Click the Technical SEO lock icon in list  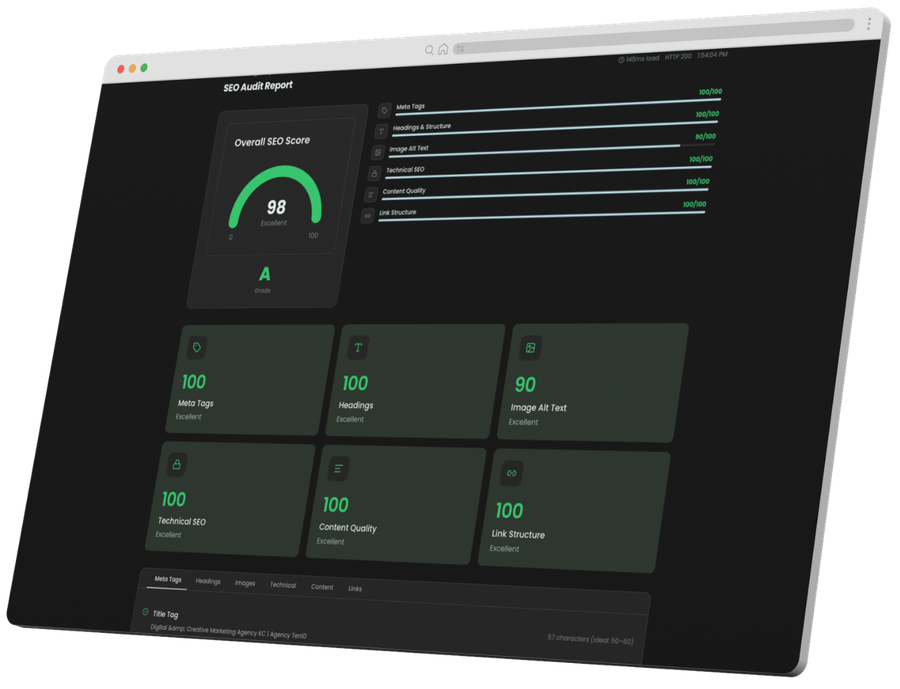pyautogui.click(x=374, y=173)
